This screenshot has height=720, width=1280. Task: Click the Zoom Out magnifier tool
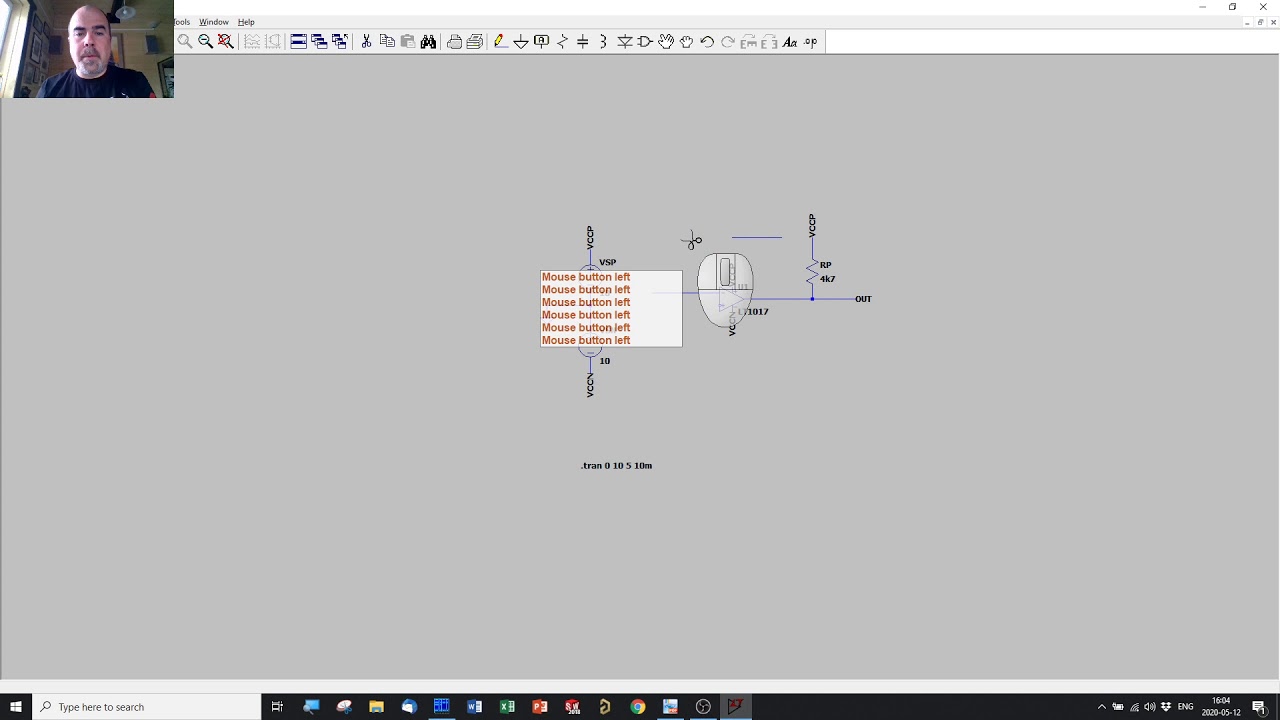click(205, 42)
